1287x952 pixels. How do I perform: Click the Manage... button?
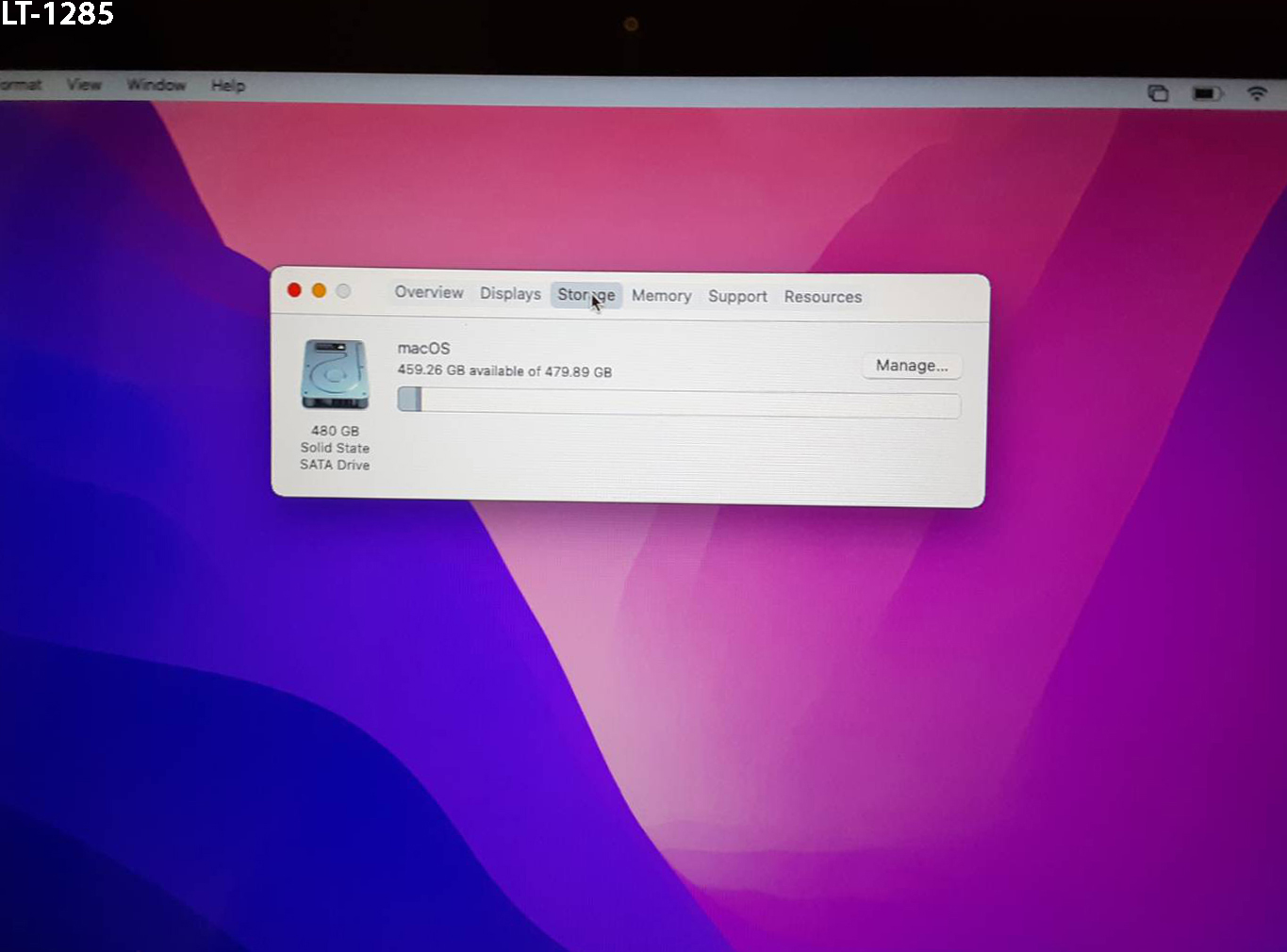pyautogui.click(x=912, y=366)
